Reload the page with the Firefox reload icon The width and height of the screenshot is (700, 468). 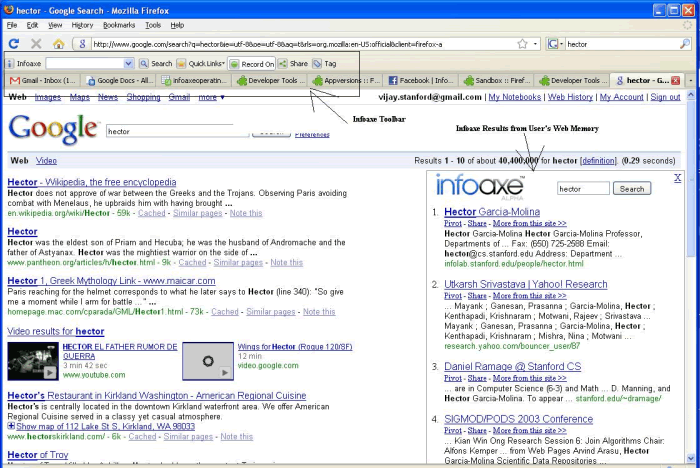[14, 43]
